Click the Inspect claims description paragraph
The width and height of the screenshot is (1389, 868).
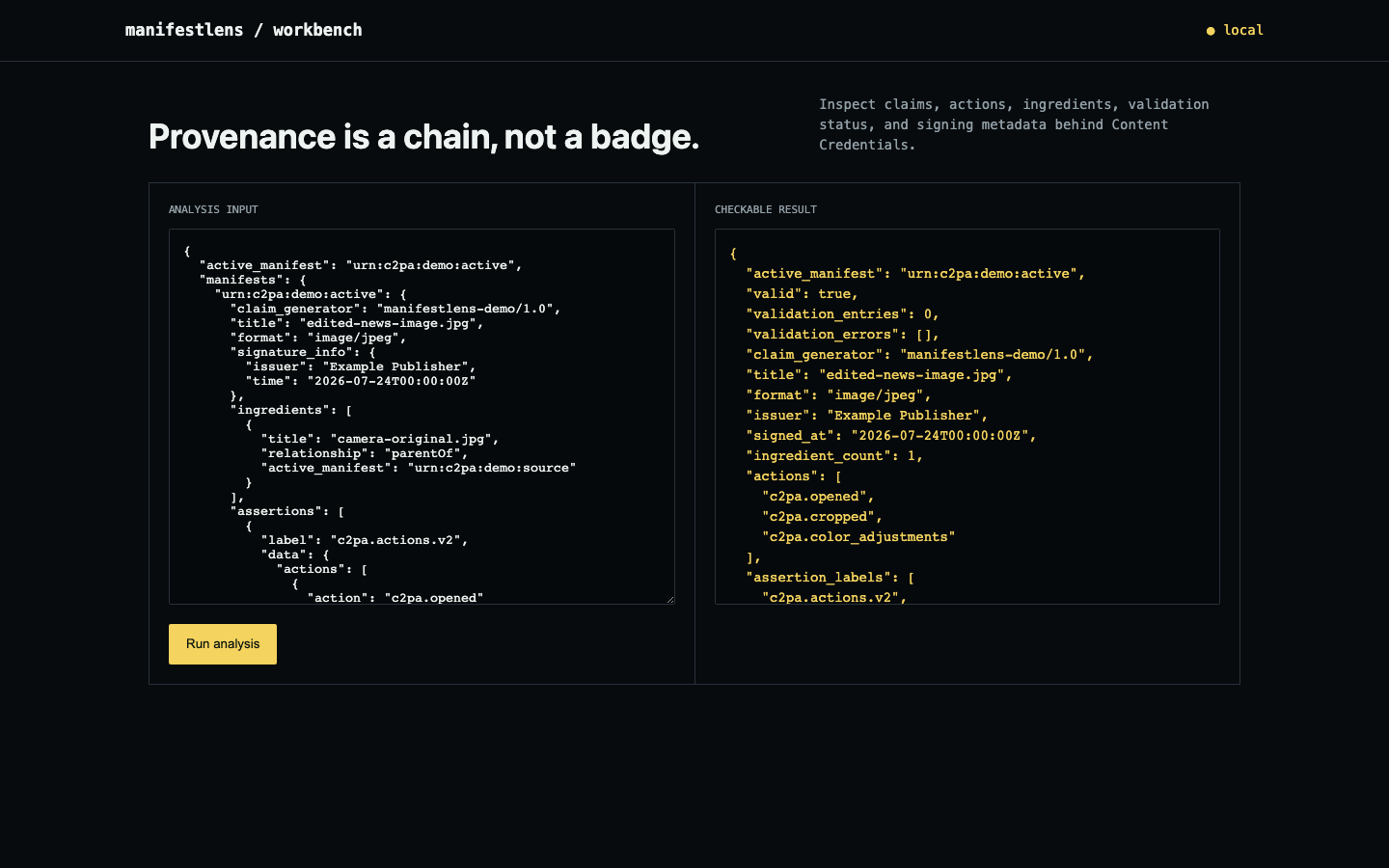point(1014,124)
